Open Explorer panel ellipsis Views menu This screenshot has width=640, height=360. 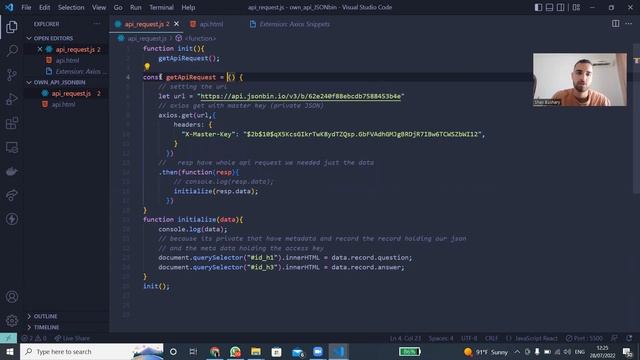(97, 24)
